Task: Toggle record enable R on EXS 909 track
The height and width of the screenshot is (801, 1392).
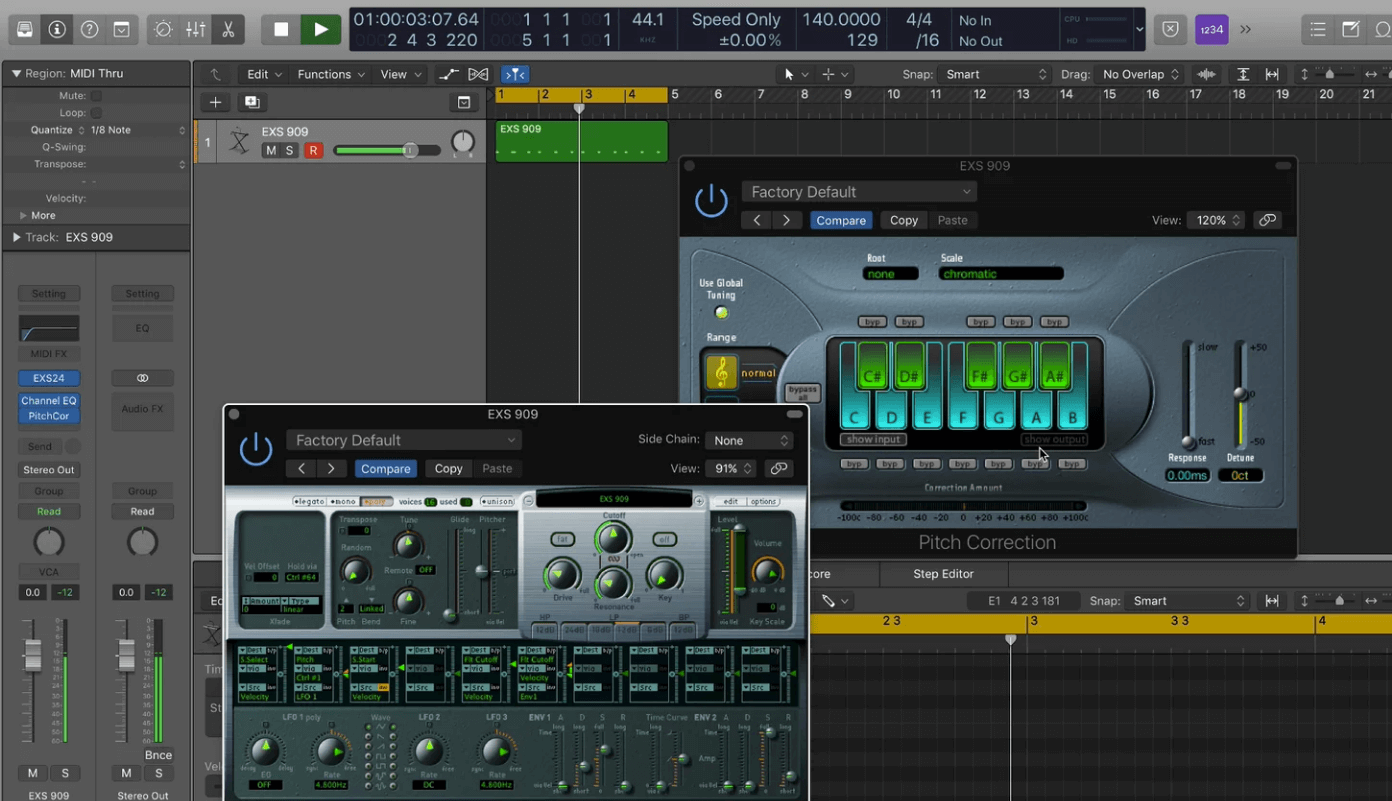Action: (313, 150)
